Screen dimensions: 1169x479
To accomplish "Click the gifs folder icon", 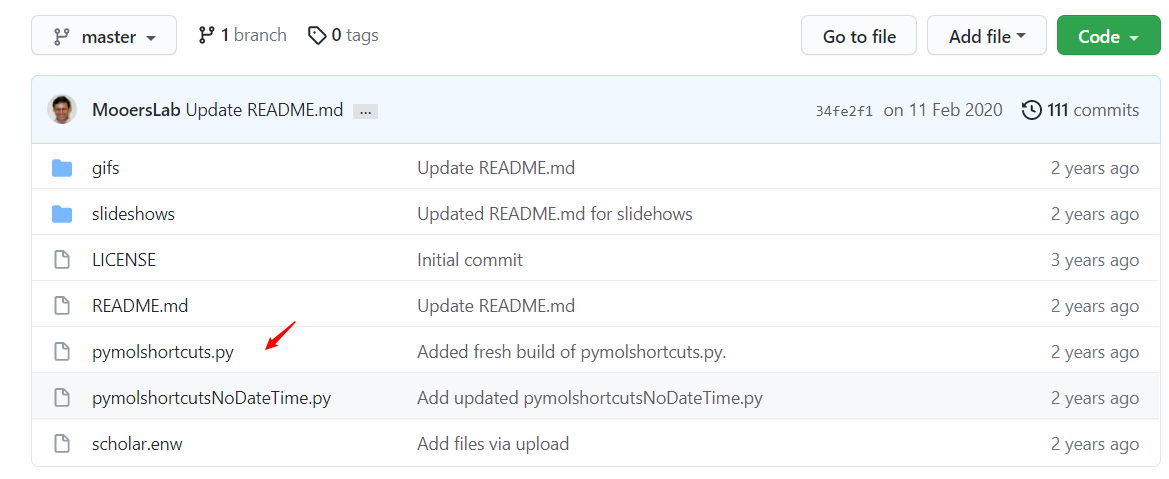I will [62, 168].
